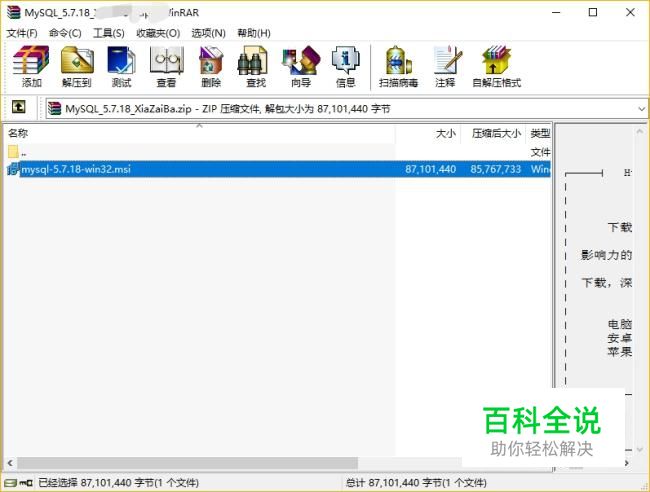The height and width of the screenshot is (492, 650).
Task: Open the 工具(S) menu
Action: tap(108, 33)
